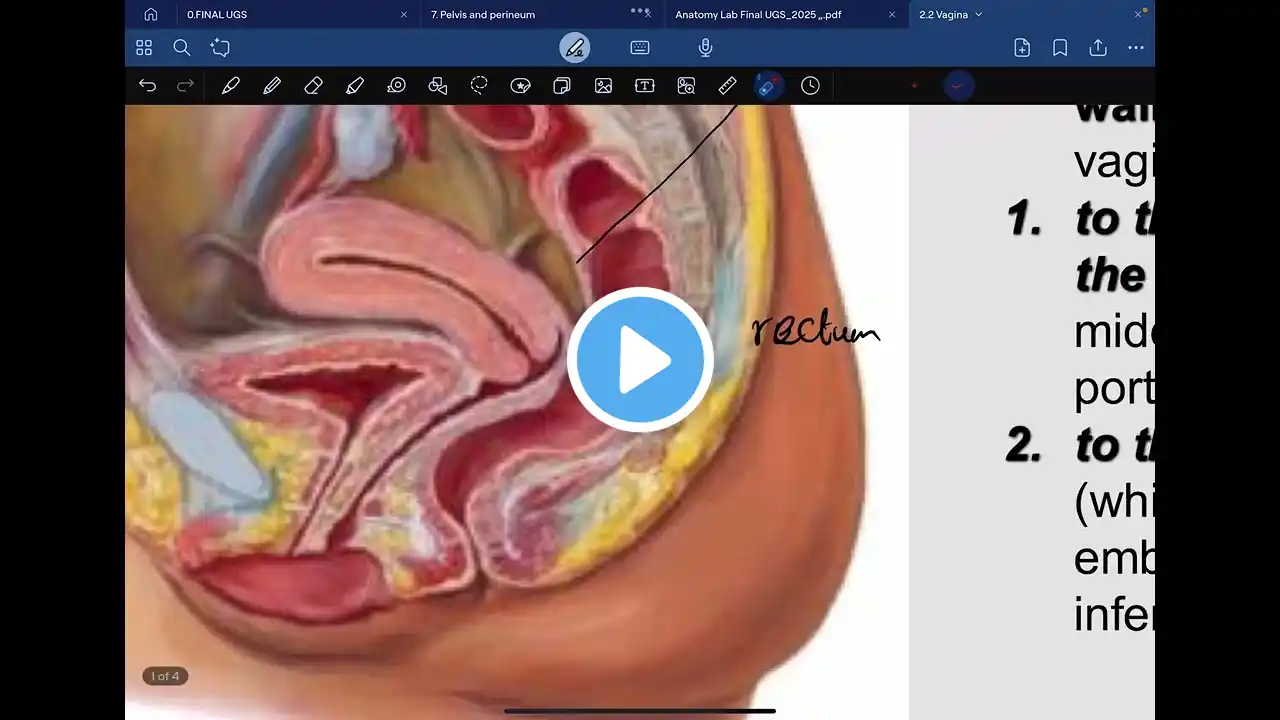This screenshot has width=1280, height=720.
Task: Close the 7. Pelvis and perineum tab
Action: (x=648, y=15)
